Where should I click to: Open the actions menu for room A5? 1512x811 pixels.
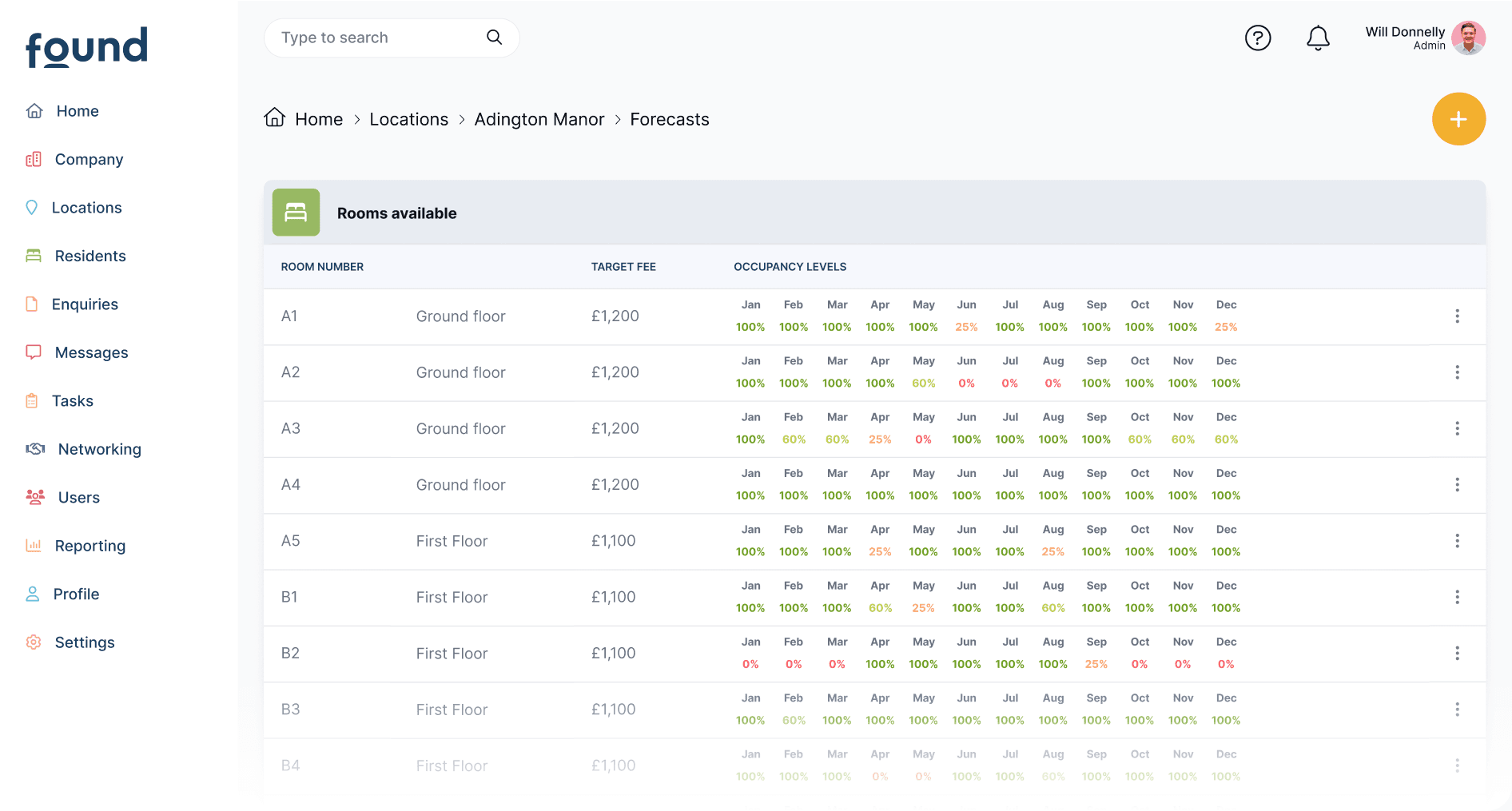1458,541
